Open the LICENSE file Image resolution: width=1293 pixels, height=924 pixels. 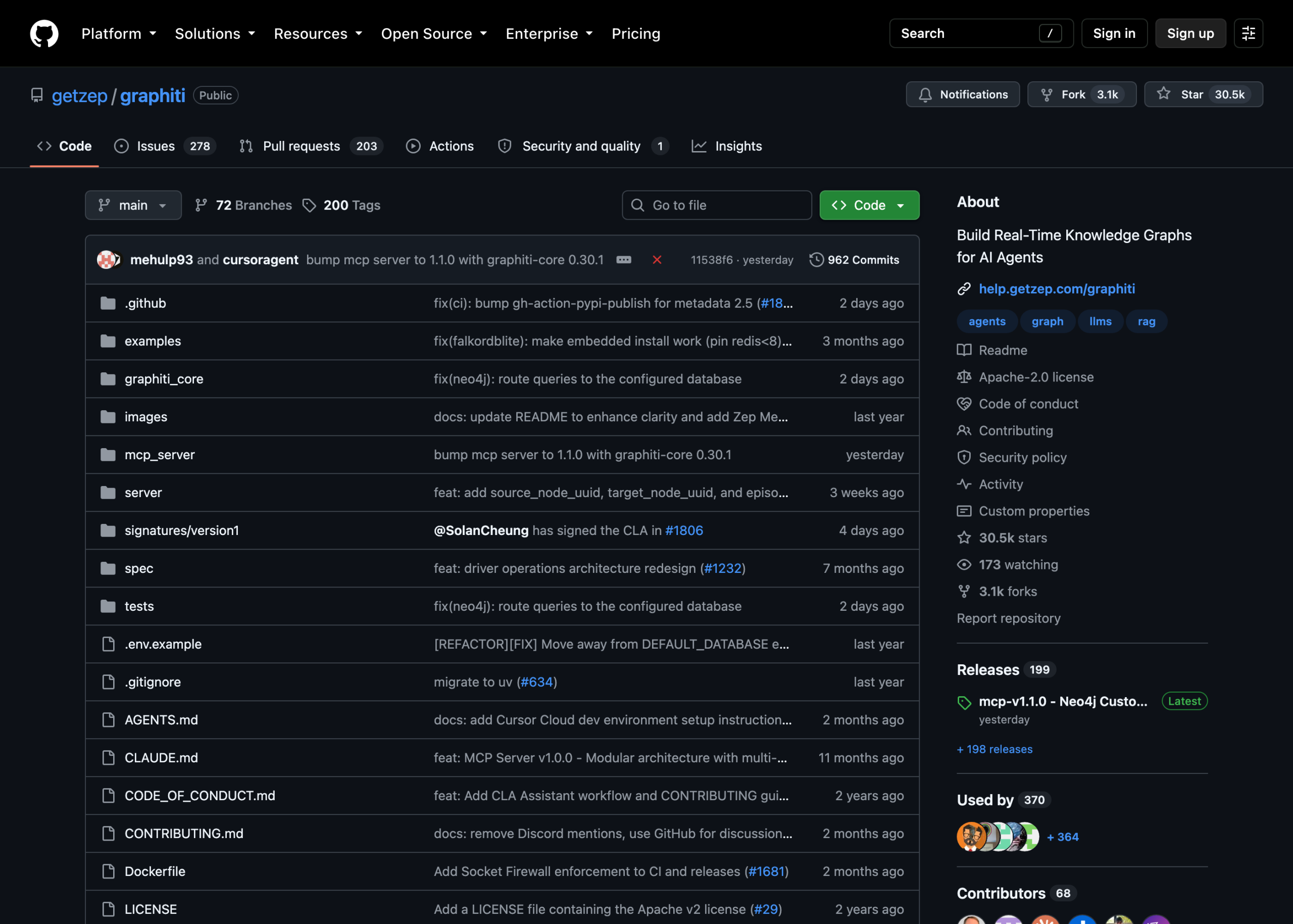pos(151,909)
